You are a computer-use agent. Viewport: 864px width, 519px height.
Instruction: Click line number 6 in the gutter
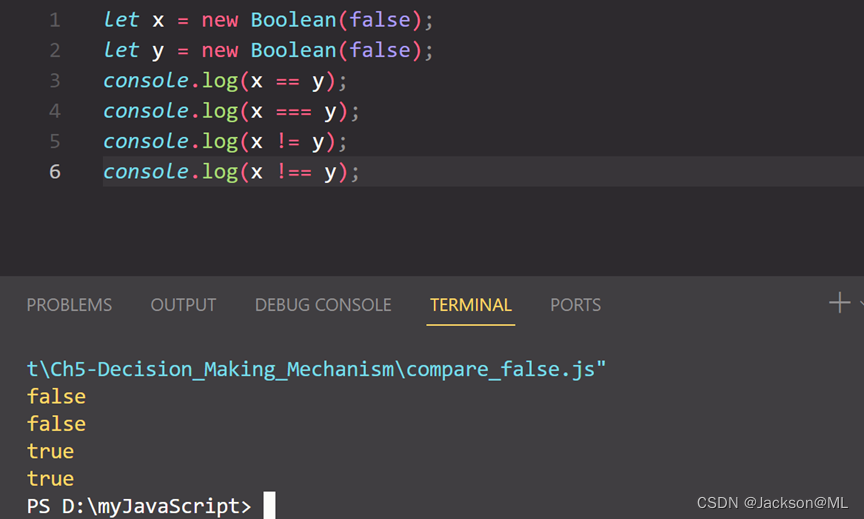[x=54, y=172]
